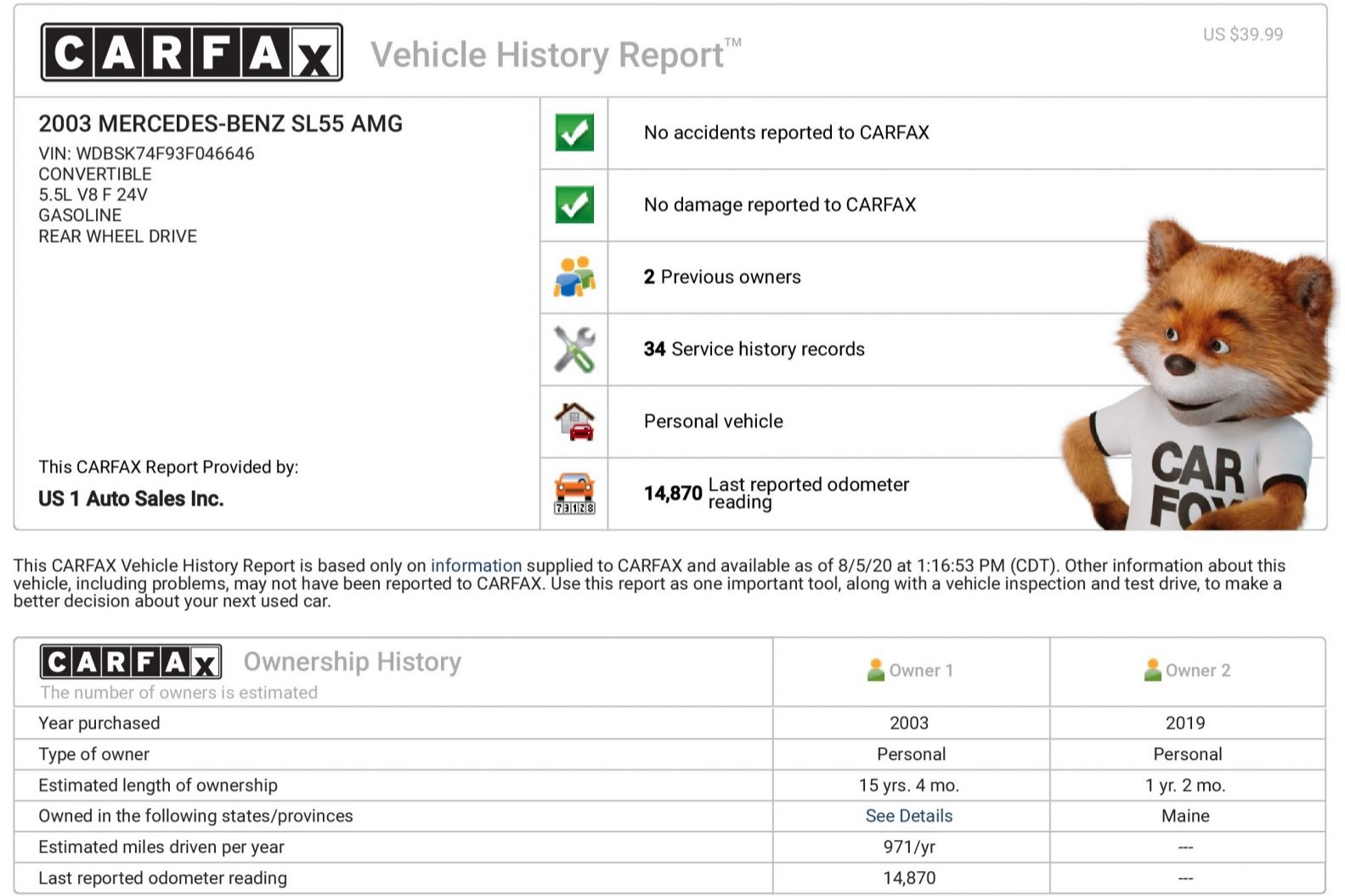The image size is (1345, 896).
Task: Click the 'Type of owner' row label
Action: click(93, 754)
